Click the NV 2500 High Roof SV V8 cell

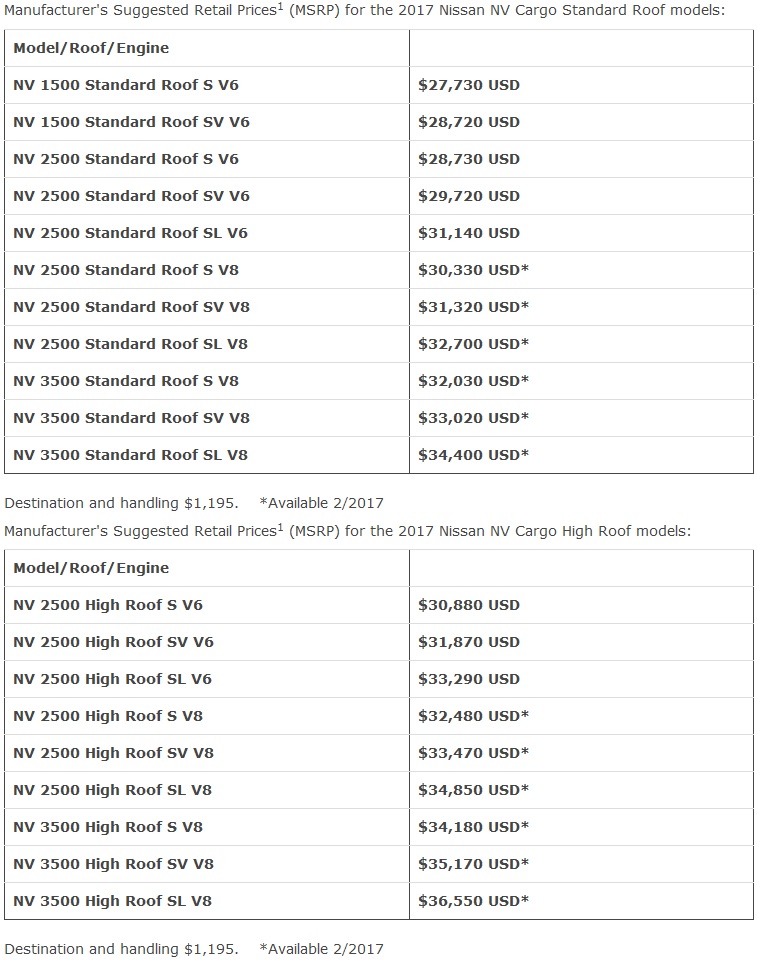coord(113,753)
